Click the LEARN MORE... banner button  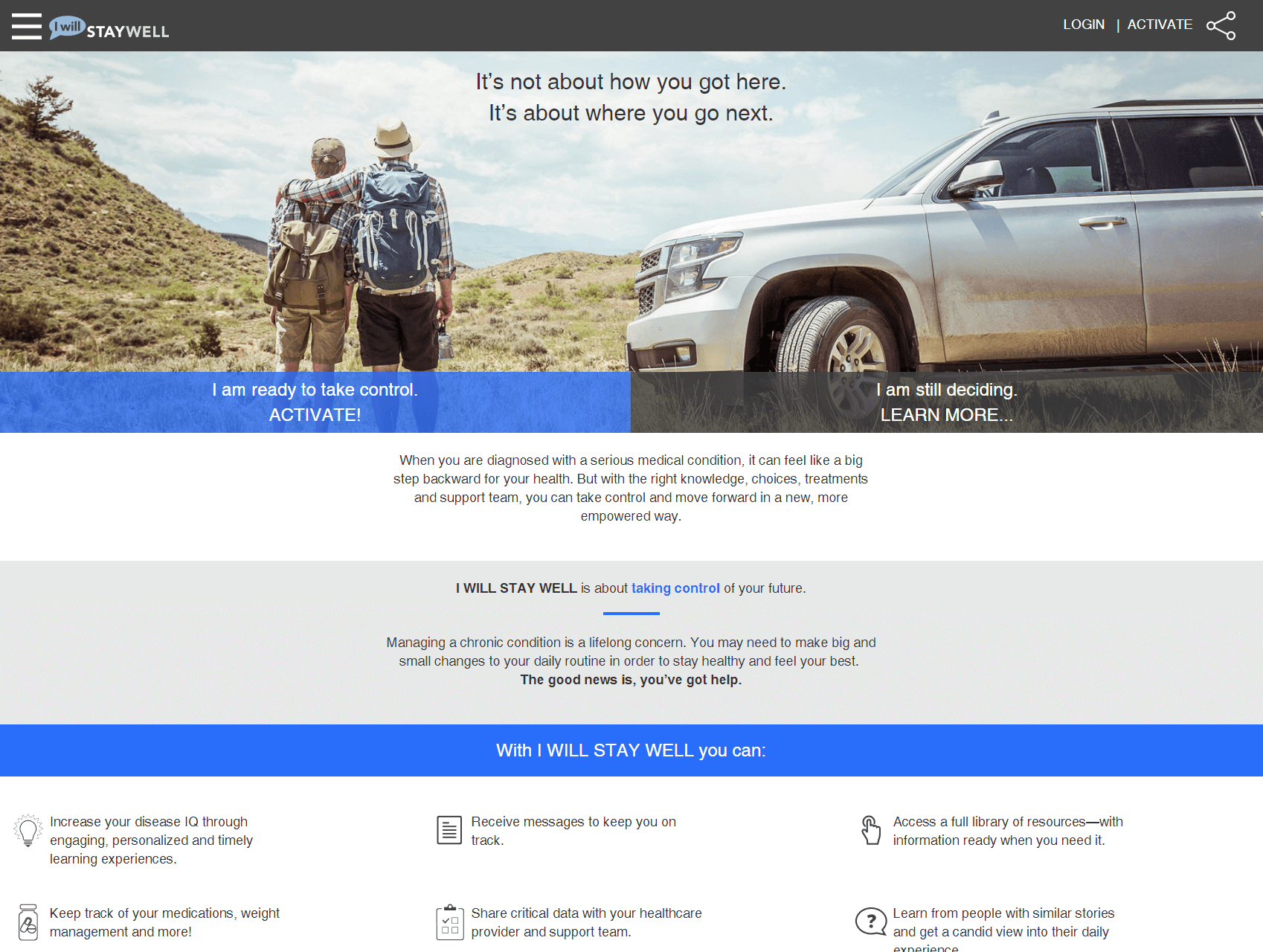click(947, 402)
